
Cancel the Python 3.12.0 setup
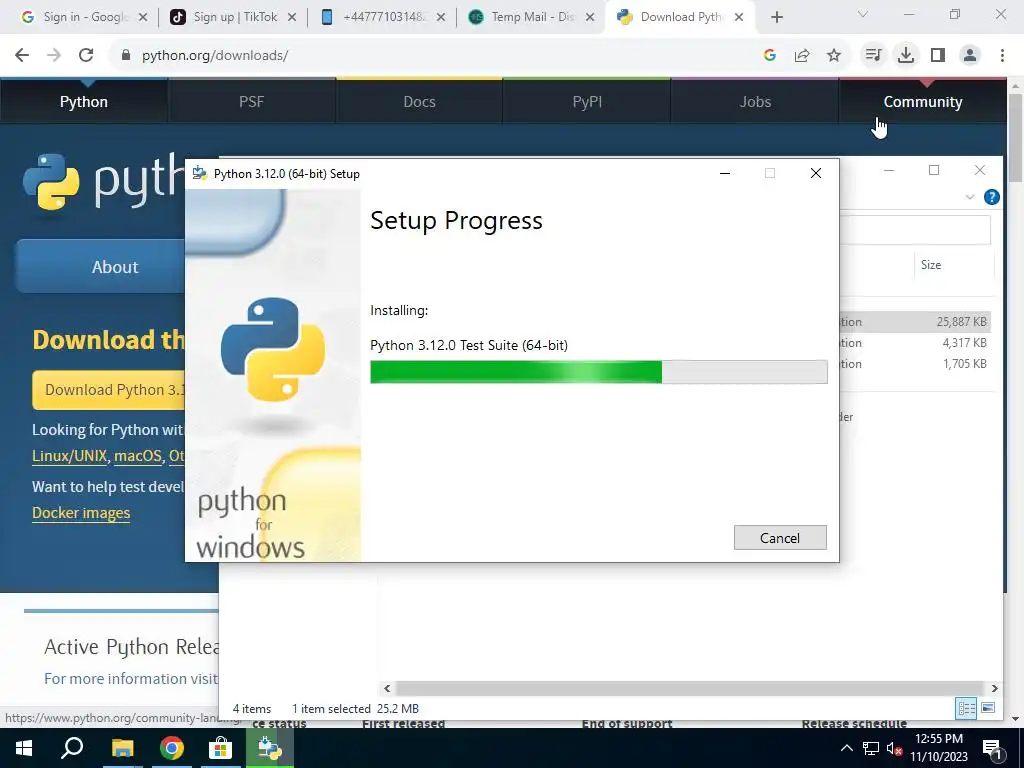pyautogui.click(x=780, y=537)
